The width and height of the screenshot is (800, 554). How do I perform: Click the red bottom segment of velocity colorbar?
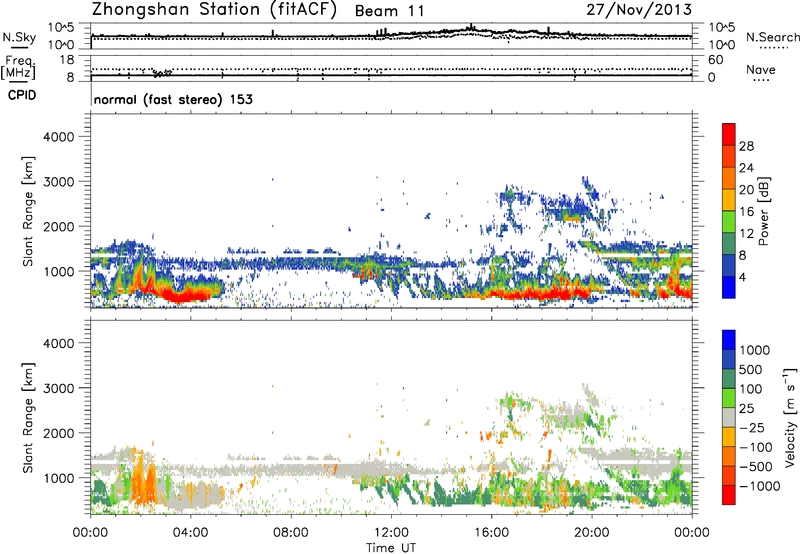(x=729, y=495)
